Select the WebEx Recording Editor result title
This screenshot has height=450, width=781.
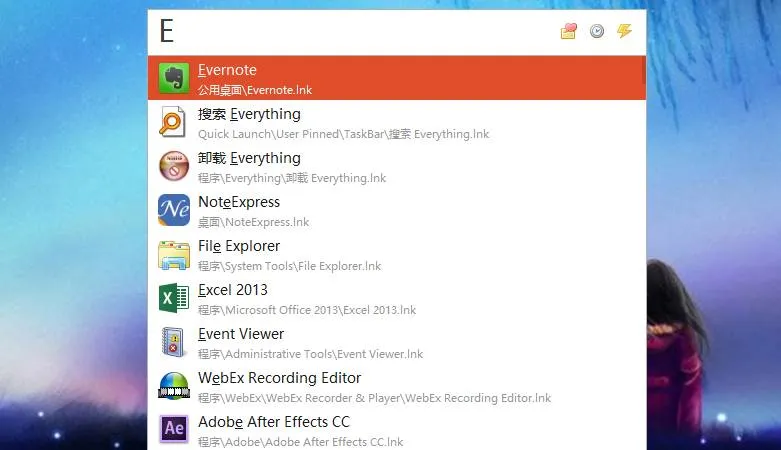pyautogui.click(x=279, y=378)
